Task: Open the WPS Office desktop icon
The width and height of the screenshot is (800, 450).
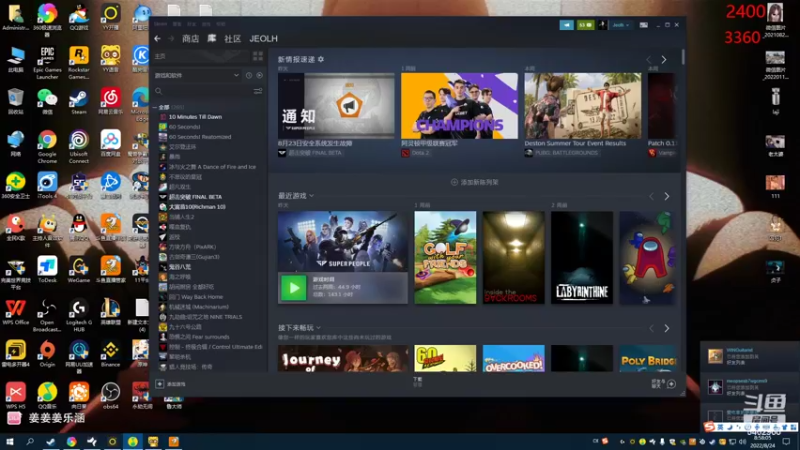Action: 15,312
